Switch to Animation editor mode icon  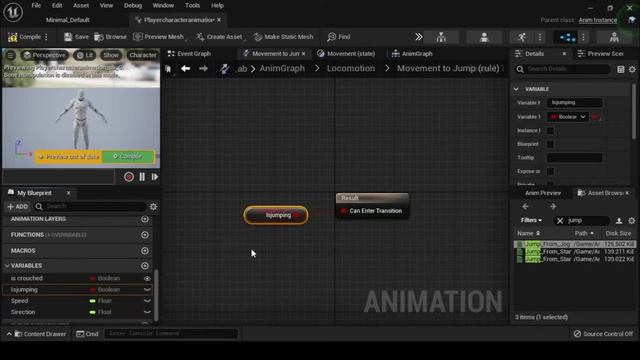(522, 37)
